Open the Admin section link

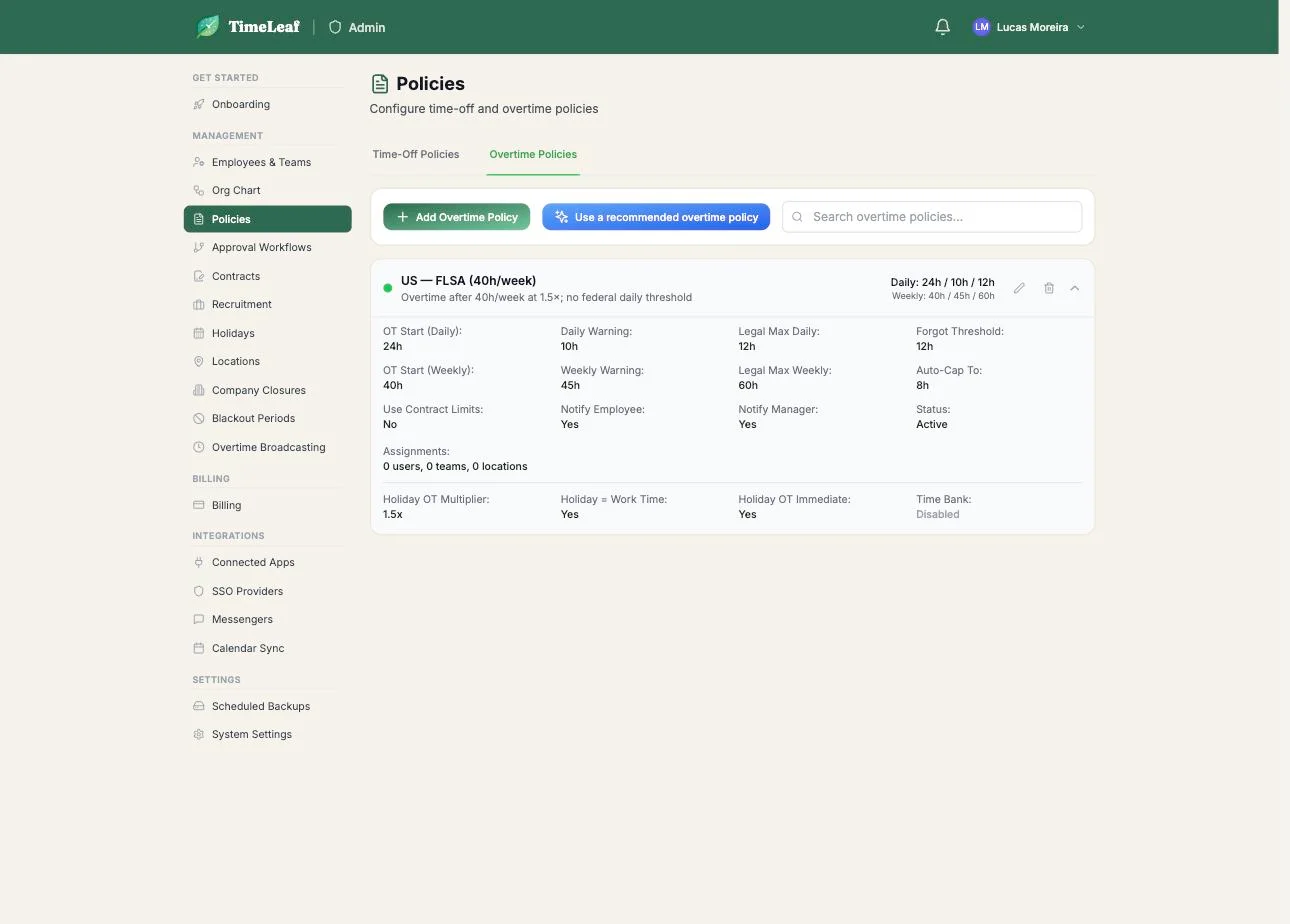coord(357,27)
